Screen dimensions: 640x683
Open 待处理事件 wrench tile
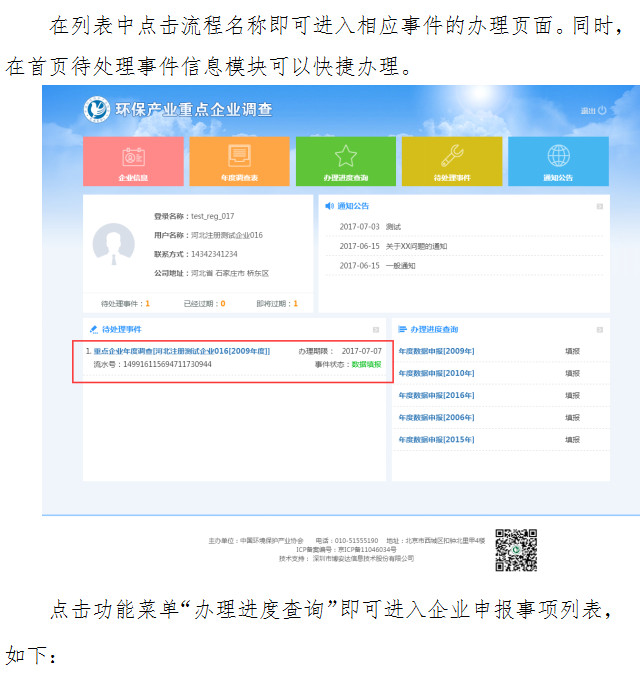click(x=451, y=156)
